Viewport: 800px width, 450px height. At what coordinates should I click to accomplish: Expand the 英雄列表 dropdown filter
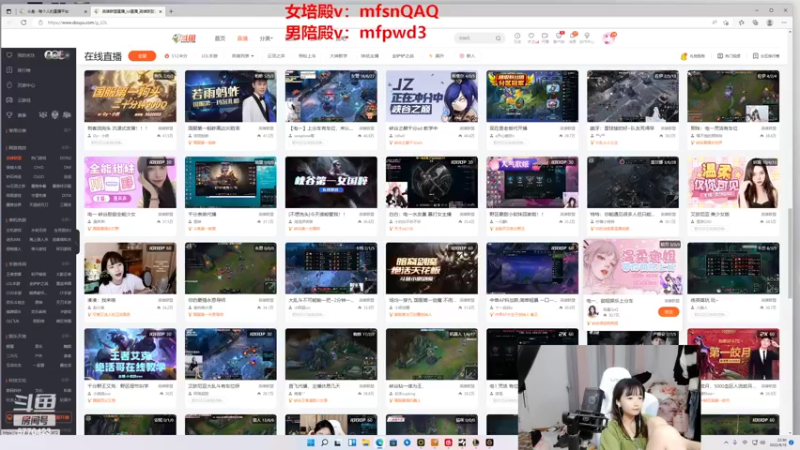[242, 56]
